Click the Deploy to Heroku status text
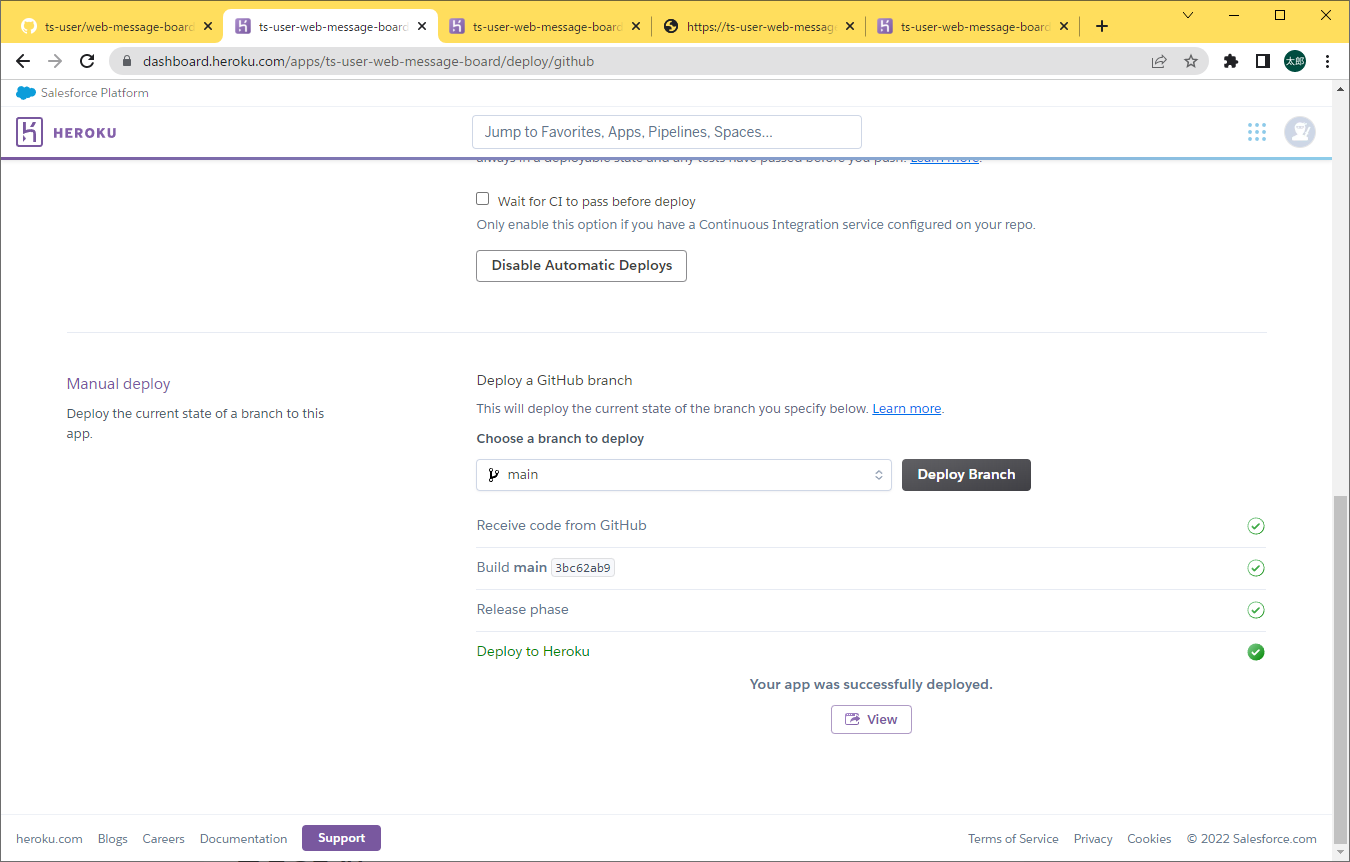Viewport: 1350px width, 862px height. 533,652
